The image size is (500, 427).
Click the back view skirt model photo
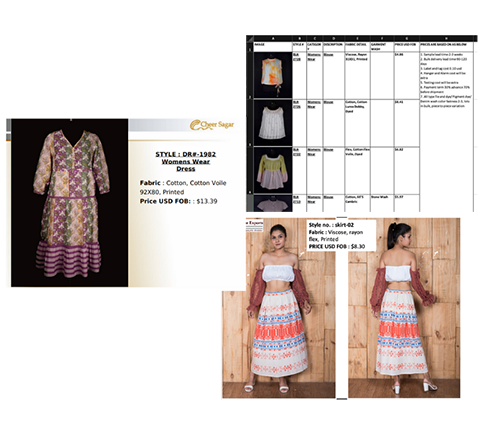pos(404,308)
